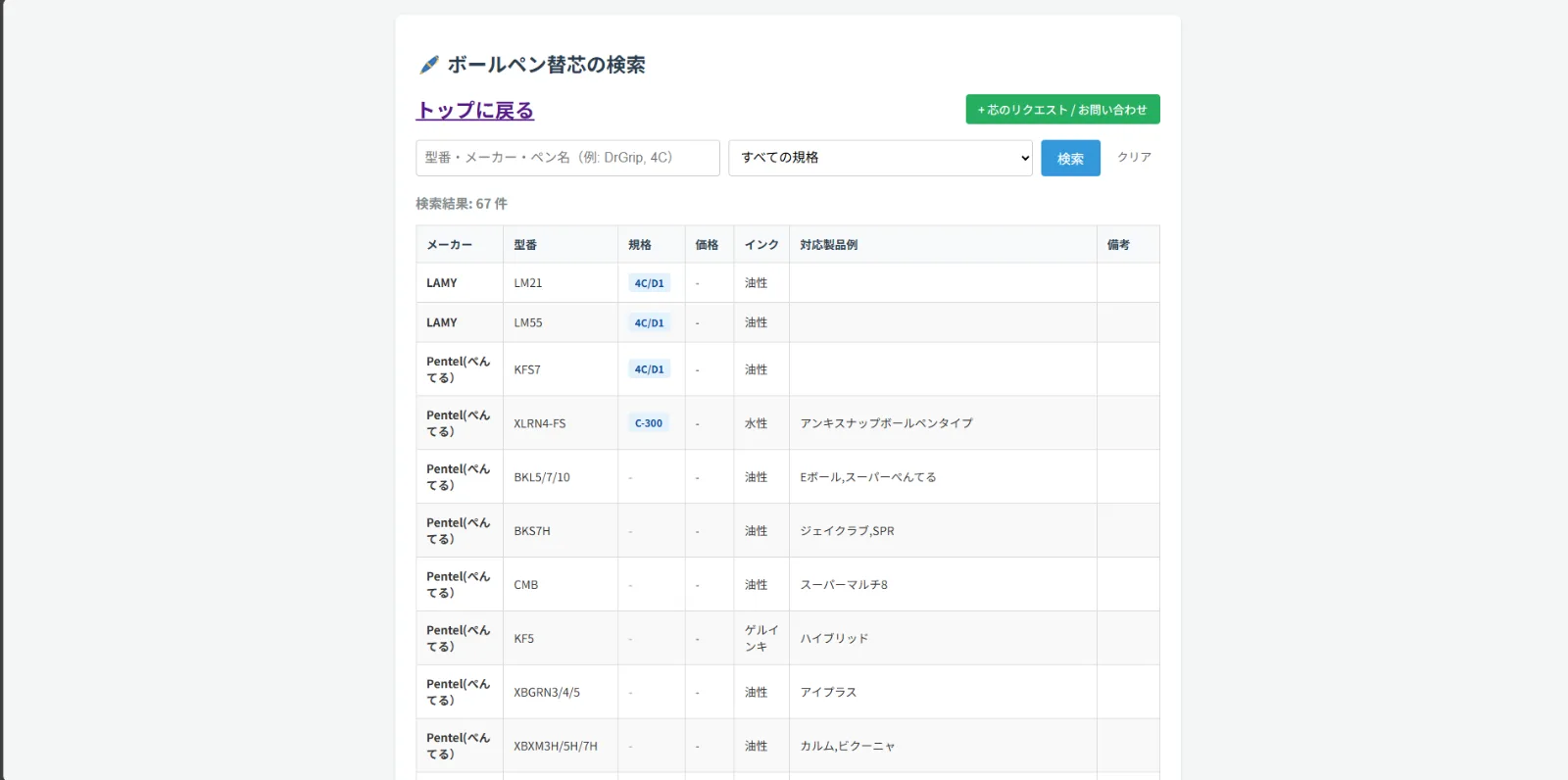Click the 4C/D1 badge in the LM55 row
The image size is (1568, 780).
coord(649,322)
